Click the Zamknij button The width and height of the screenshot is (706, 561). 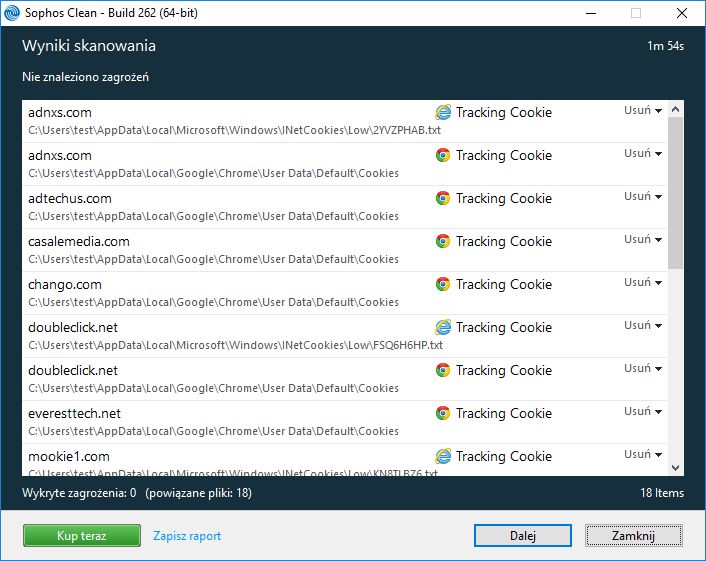633,536
